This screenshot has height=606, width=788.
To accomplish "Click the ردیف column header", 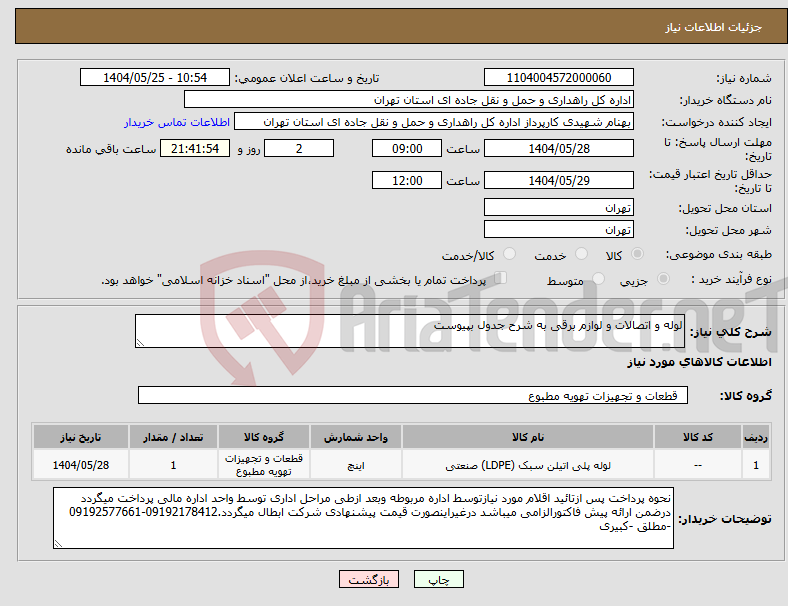I will pyautogui.click(x=755, y=437).
